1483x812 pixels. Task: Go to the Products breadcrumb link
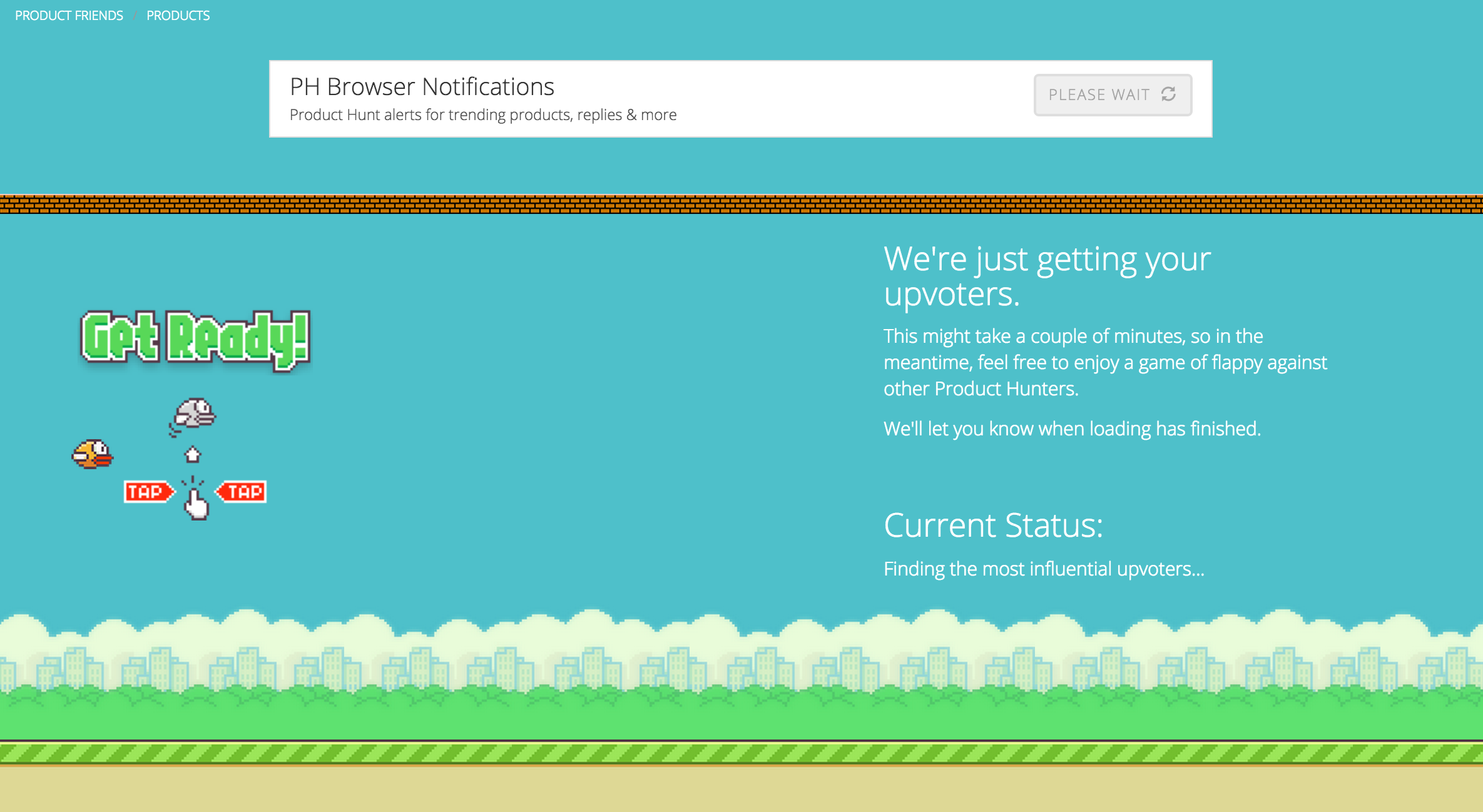[178, 16]
